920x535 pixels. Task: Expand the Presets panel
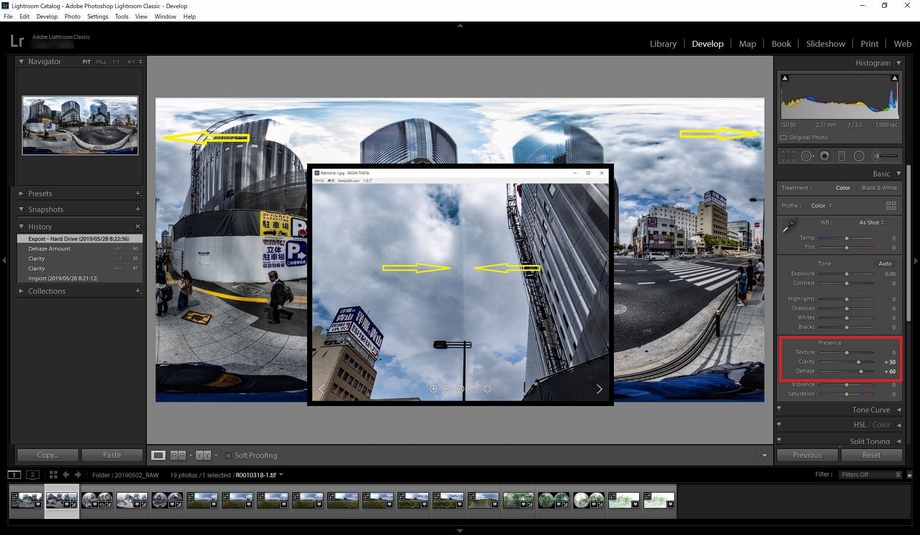pyautogui.click(x=21, y=194)
